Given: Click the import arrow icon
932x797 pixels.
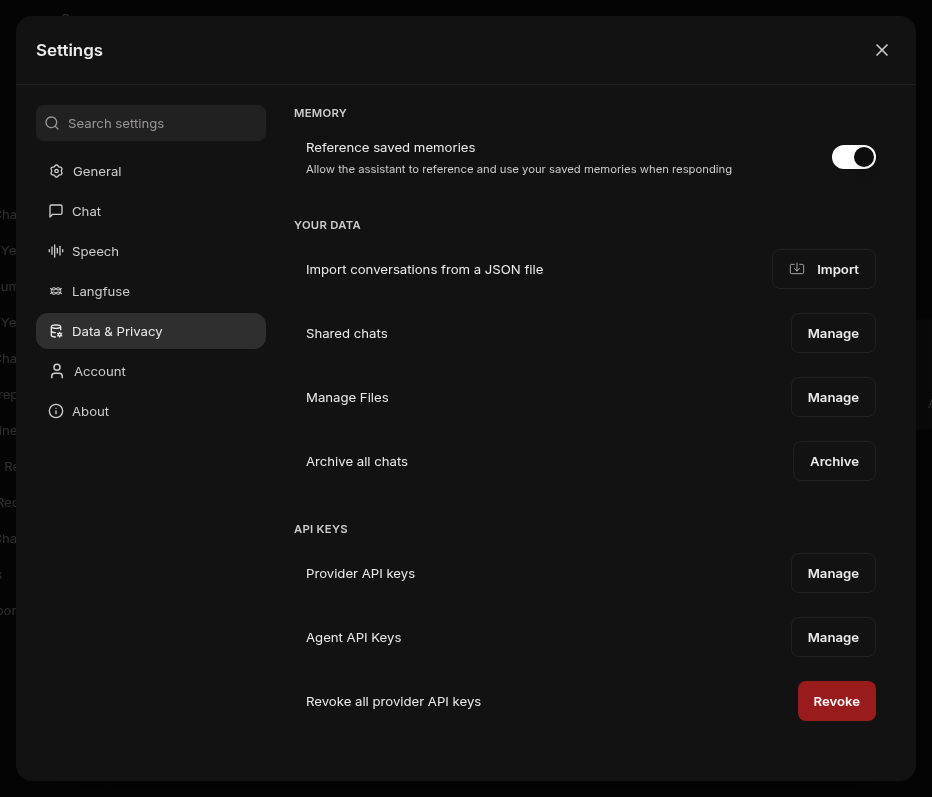Looking at the screenshot, I should click(796, 269).
